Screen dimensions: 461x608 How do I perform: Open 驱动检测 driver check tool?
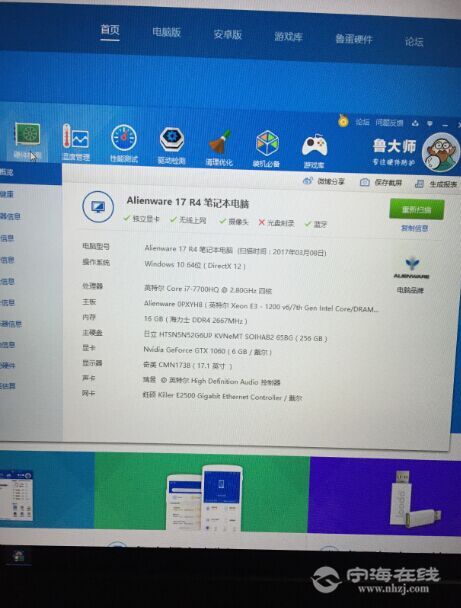pyautogui.click(x=171, y=145)
